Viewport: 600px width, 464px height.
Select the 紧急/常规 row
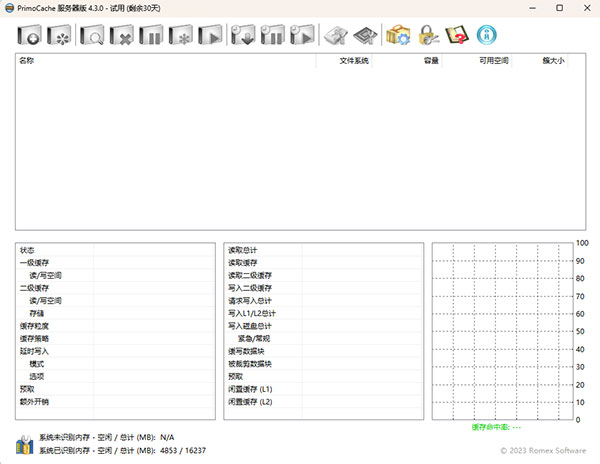(x=324, y=339)
